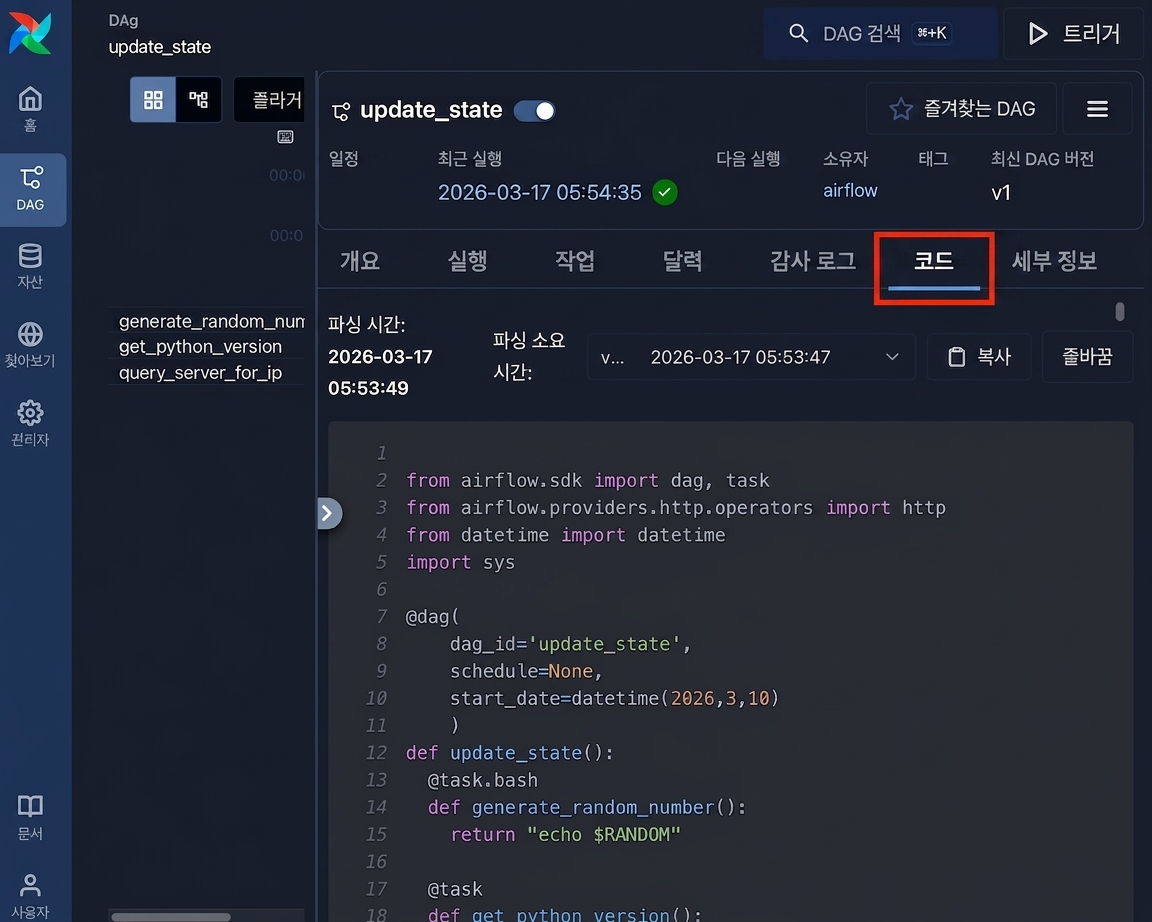The width and height of the screenshot is (1152, 922).
Task: Switch to the 감사 로그 tab
Action: (x=813, y=261)
